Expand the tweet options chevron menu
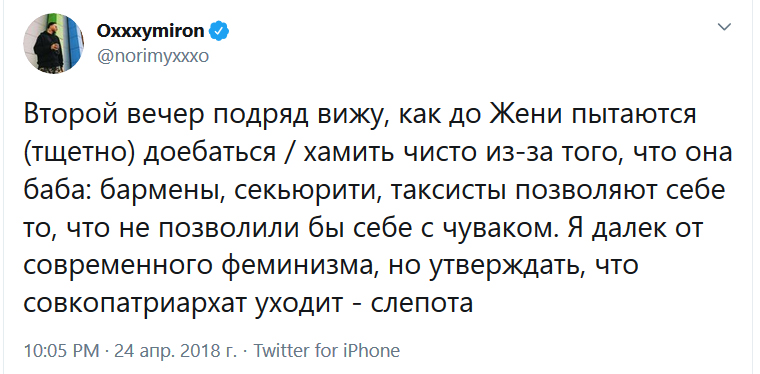This screenshot has height=374, width=760. point(724,27)
